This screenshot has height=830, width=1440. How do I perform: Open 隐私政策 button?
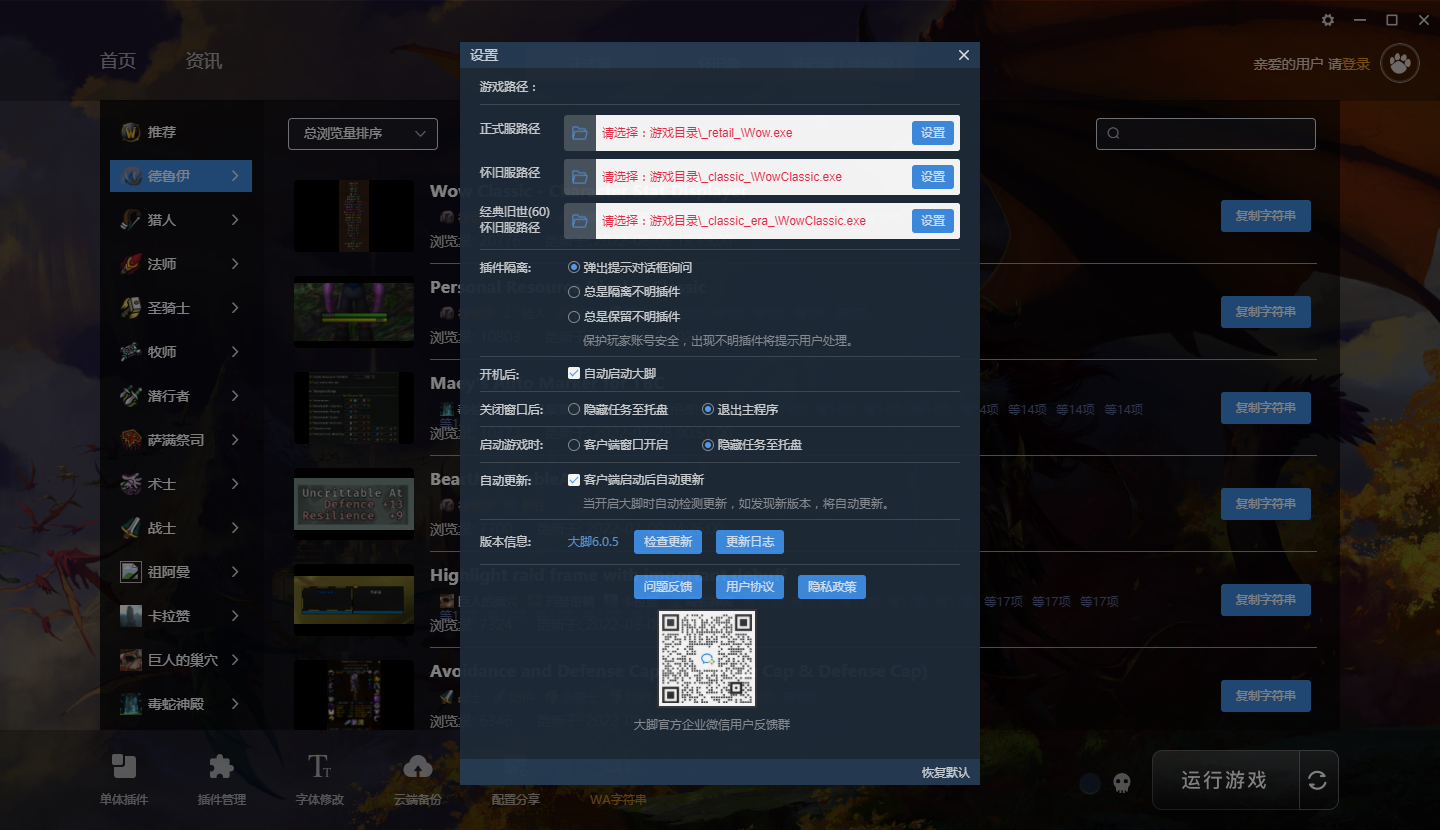tap(832, 587)
